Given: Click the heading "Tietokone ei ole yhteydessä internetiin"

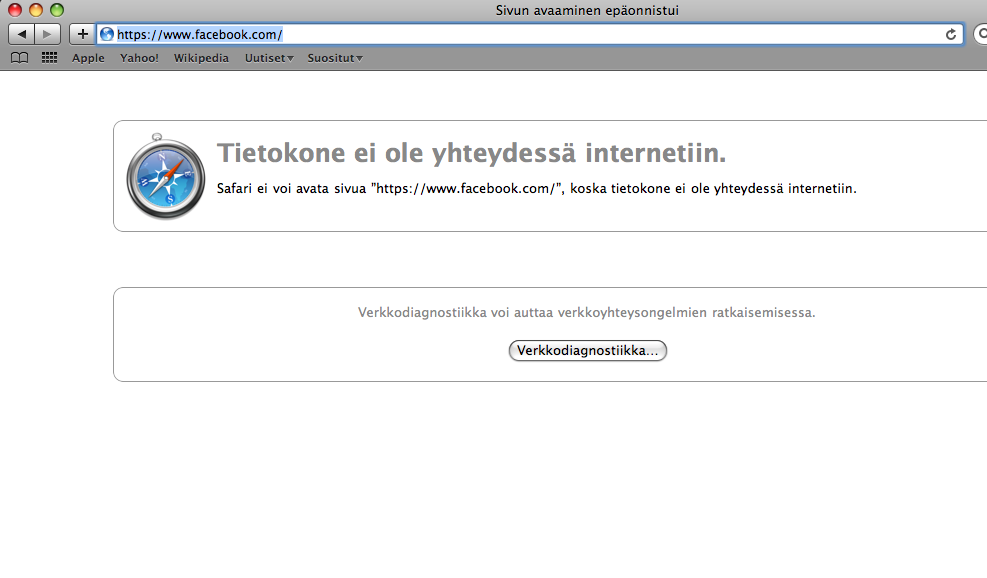Looking at the screenshot, I should point(471,154).
